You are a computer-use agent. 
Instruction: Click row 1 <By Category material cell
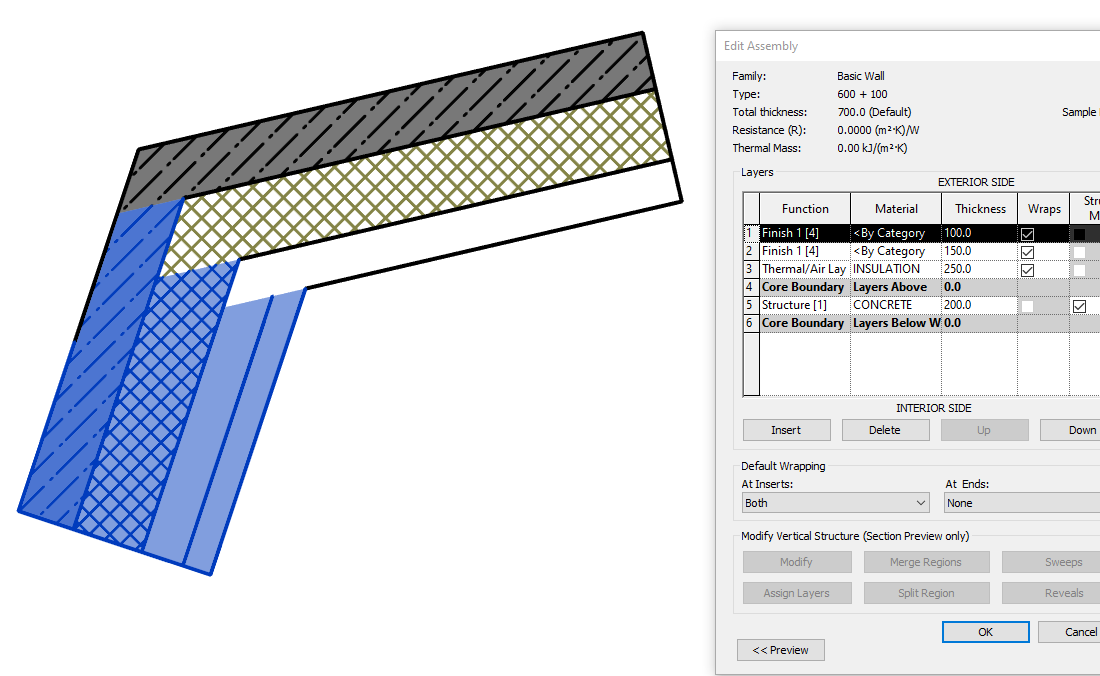pos(896,233)
